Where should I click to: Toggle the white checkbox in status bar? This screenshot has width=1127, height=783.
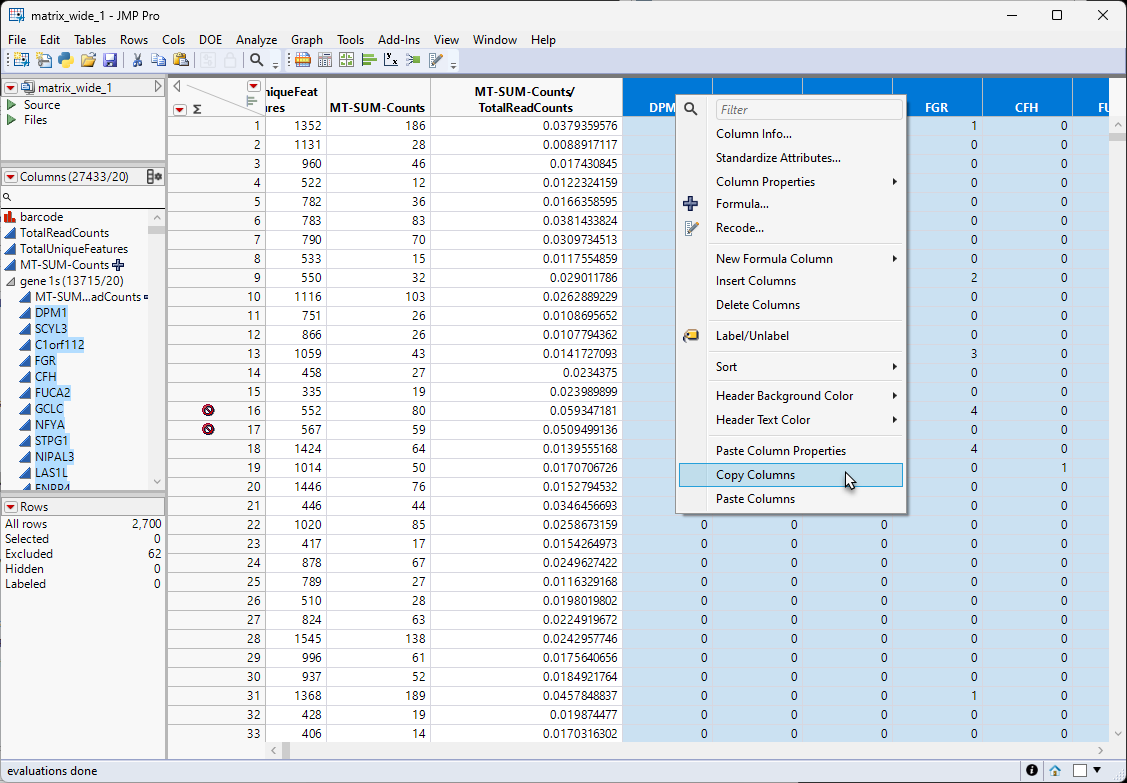tap(1080, 770)
